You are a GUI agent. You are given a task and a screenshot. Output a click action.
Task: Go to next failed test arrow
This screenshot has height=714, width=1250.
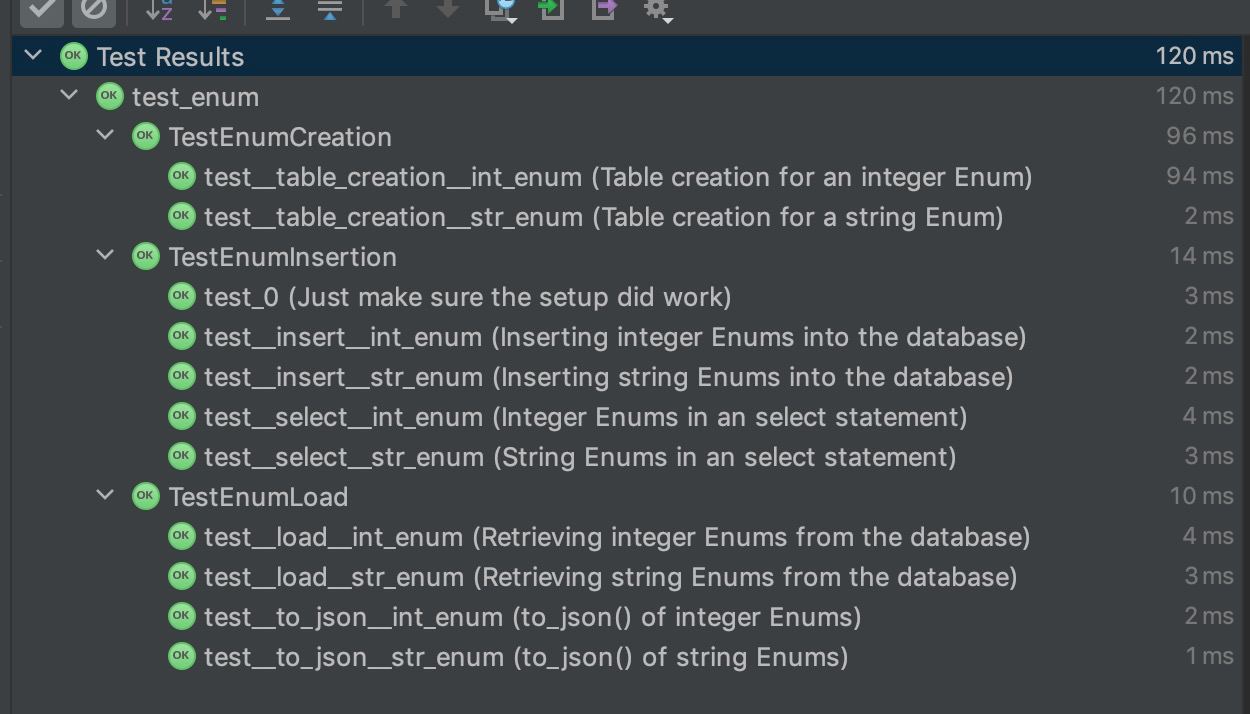pos(447,9)
